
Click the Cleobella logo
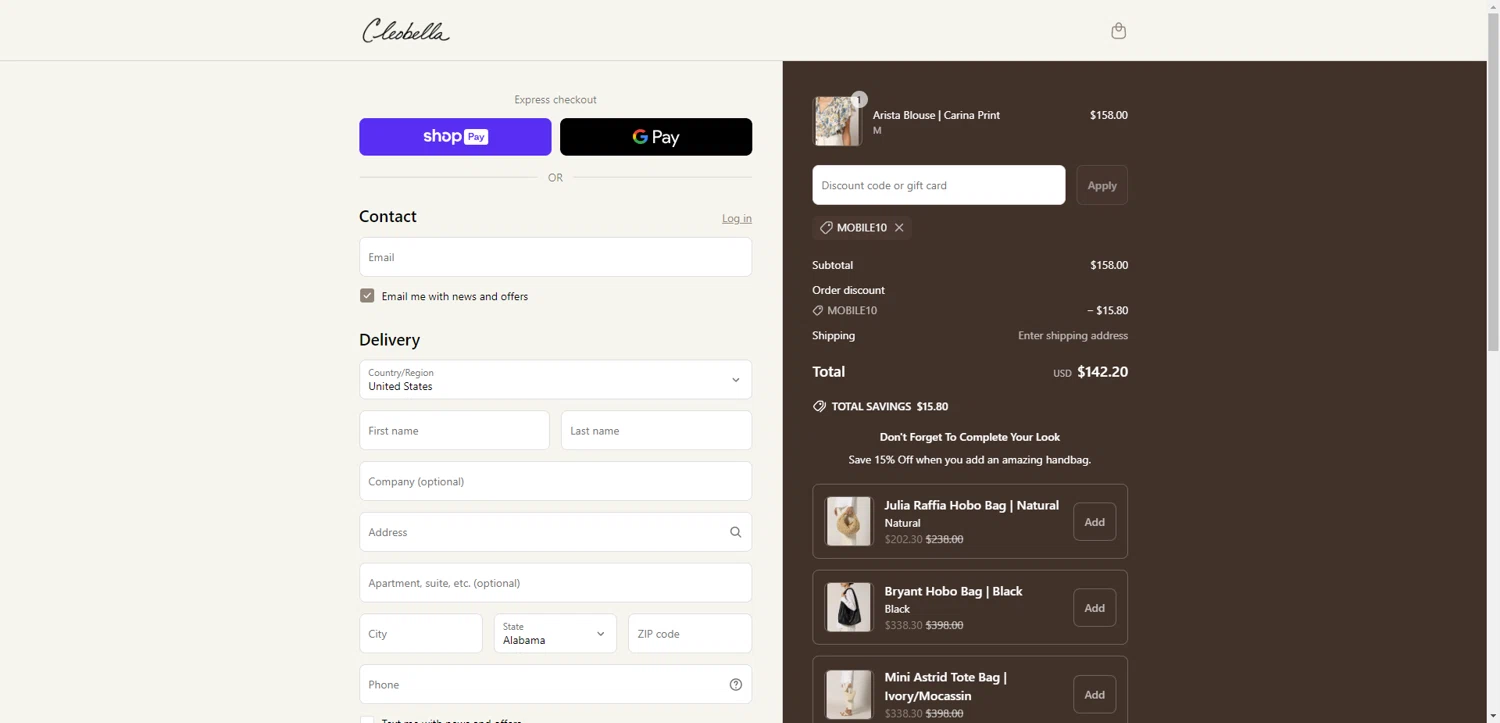406,31
